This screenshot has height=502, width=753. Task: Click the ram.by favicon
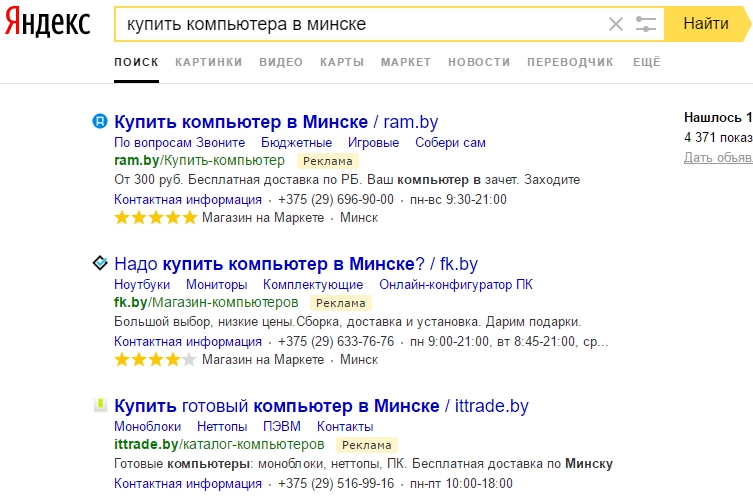tap(100, 121)
